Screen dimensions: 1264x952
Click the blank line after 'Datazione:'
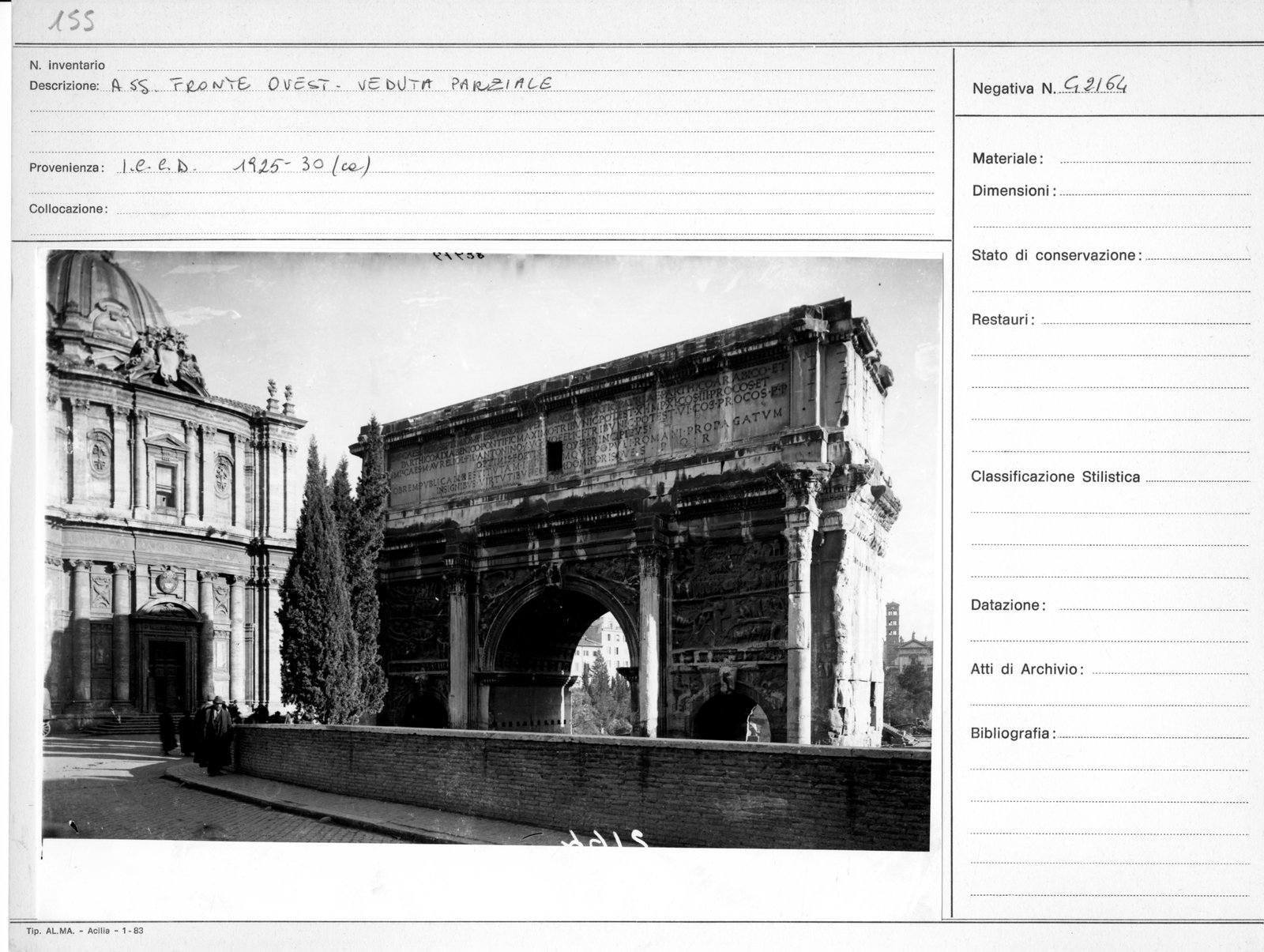[x=1154, y=609]
